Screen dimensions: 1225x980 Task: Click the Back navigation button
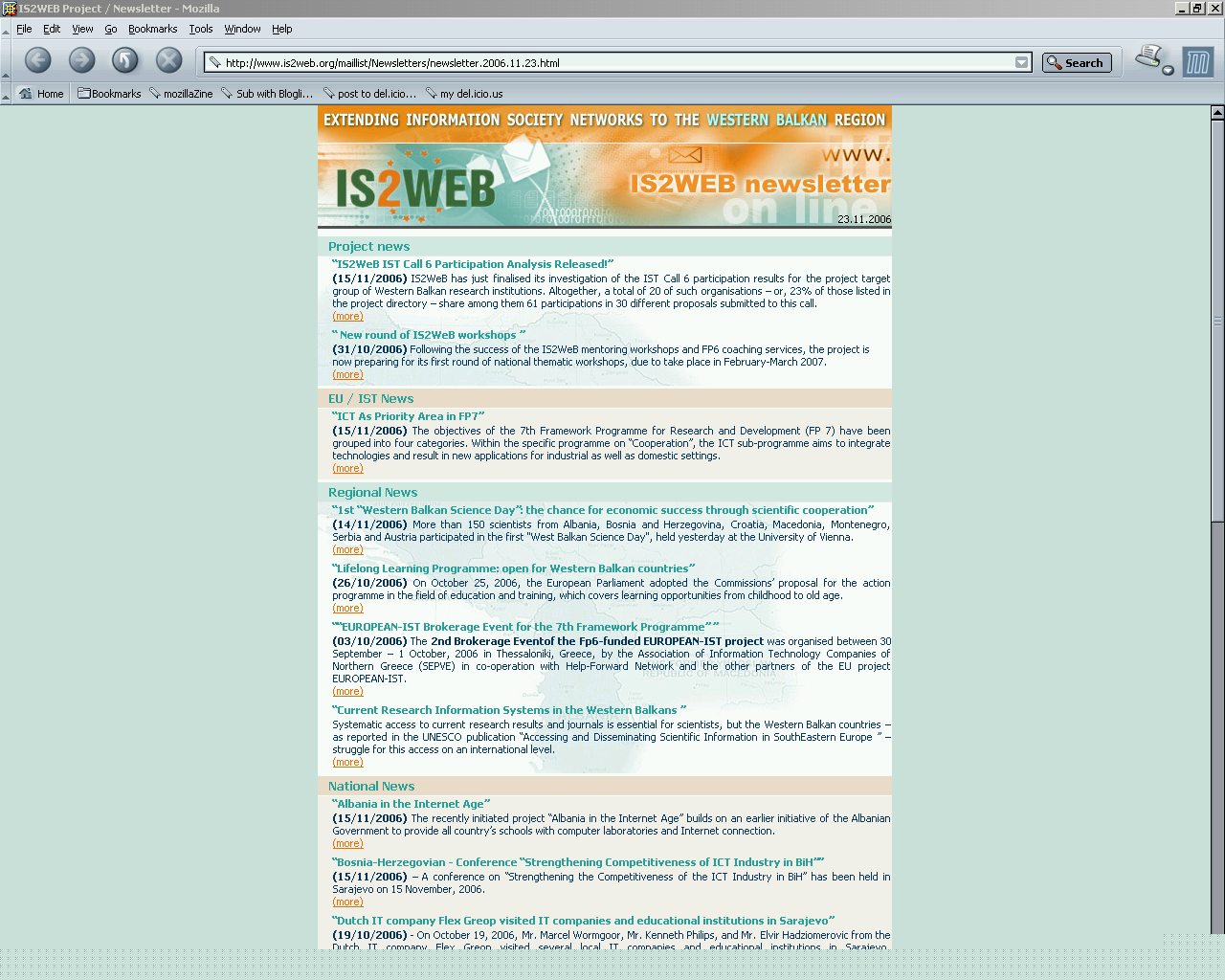point(38,61)
